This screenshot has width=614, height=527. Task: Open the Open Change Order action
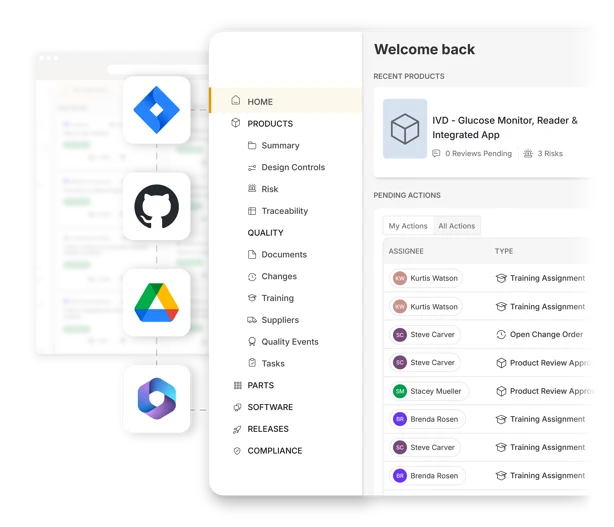[546, 334]
